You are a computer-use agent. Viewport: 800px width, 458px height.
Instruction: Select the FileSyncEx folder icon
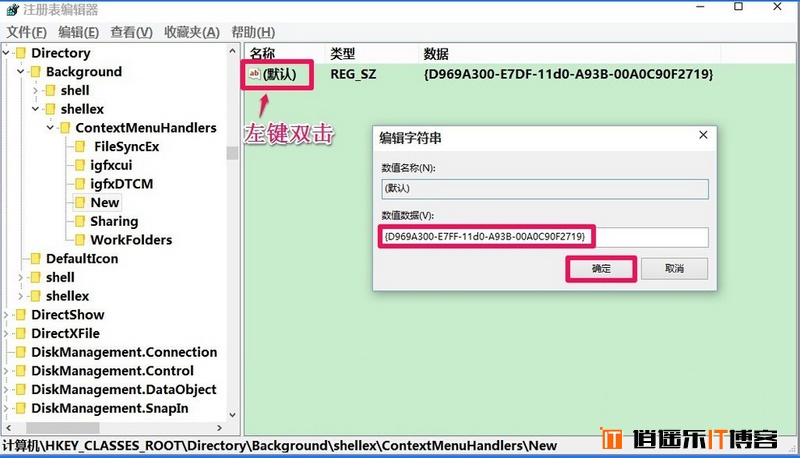[80, 146]
